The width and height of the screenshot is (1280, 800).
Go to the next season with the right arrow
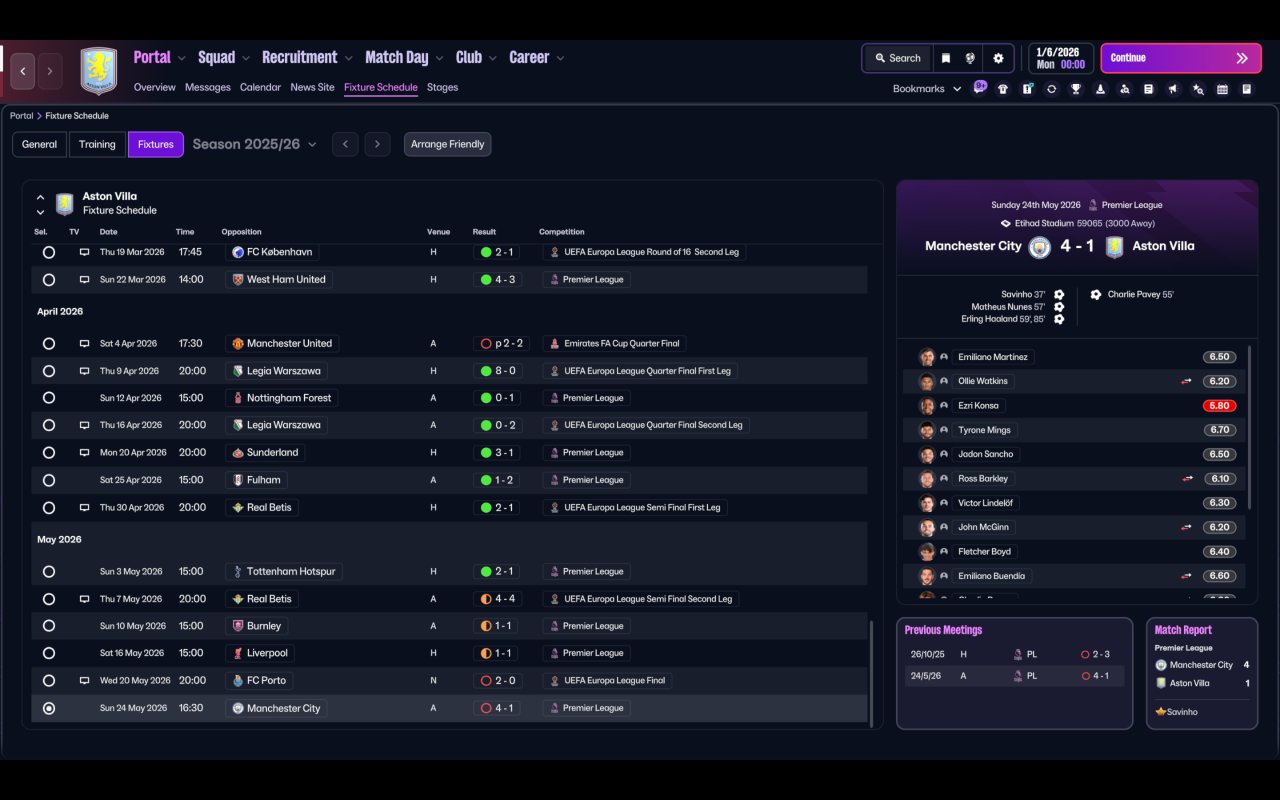pos(377,144)
